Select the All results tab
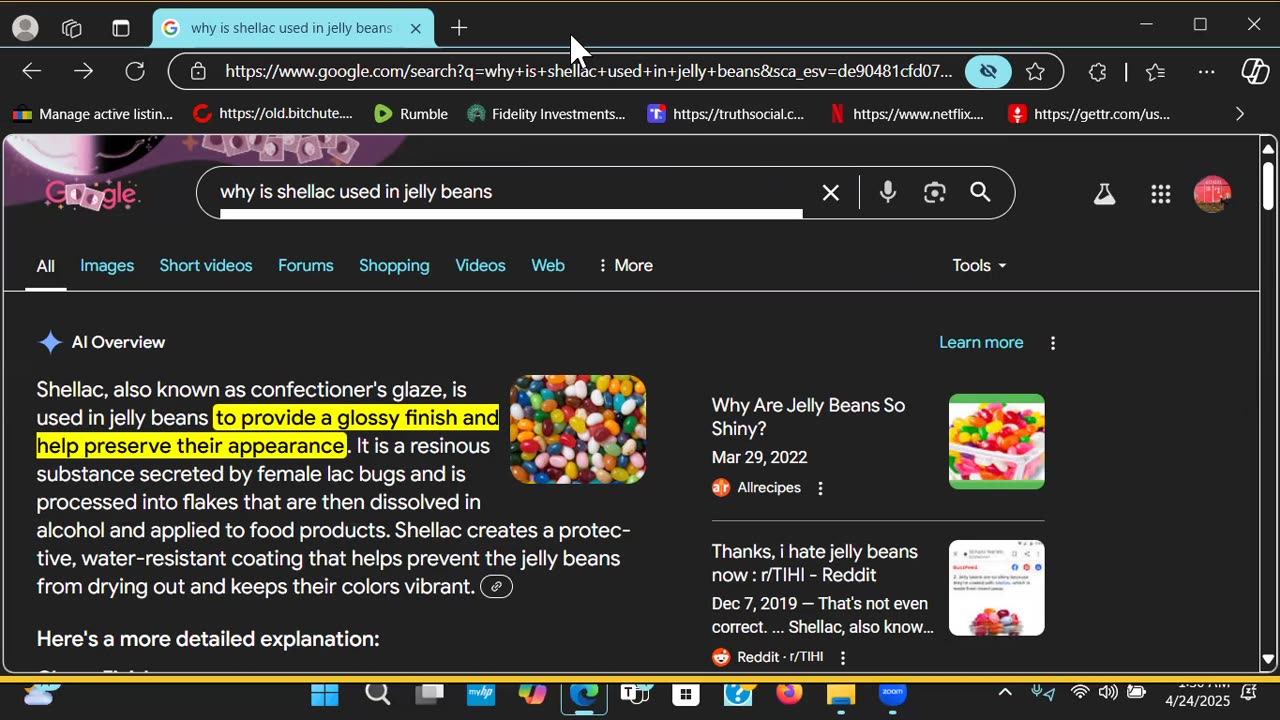This screenshot has height=720, width=1280. point(46,266)
